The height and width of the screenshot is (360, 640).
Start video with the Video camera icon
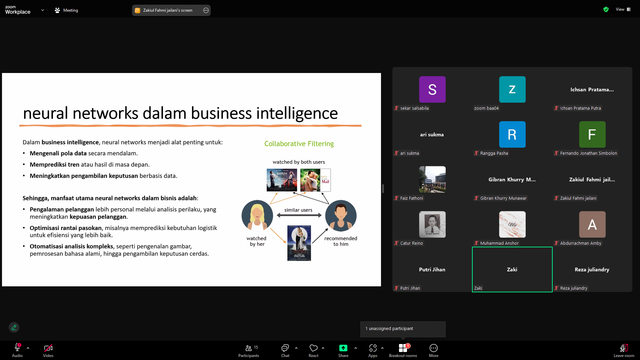[x=48, y=348]
